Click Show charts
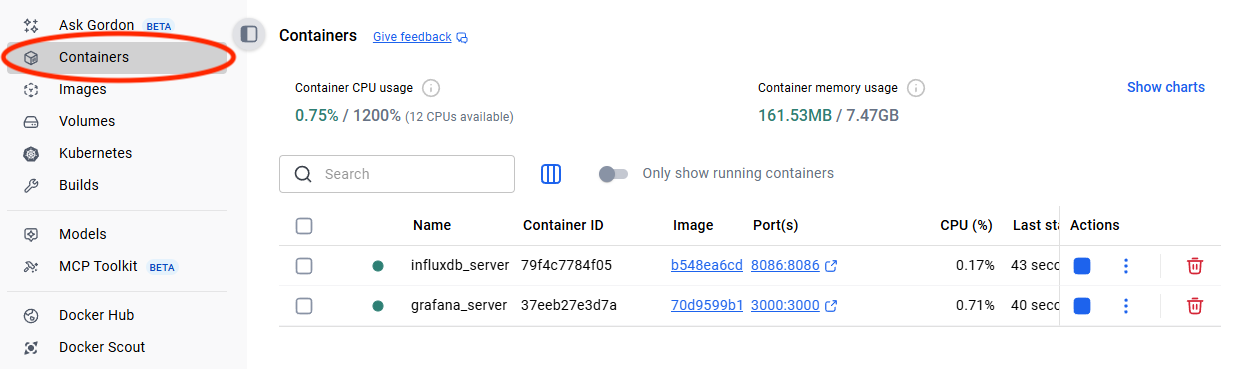Image resolution: width=1252 pixels, height=369 pixels. 1166,87
